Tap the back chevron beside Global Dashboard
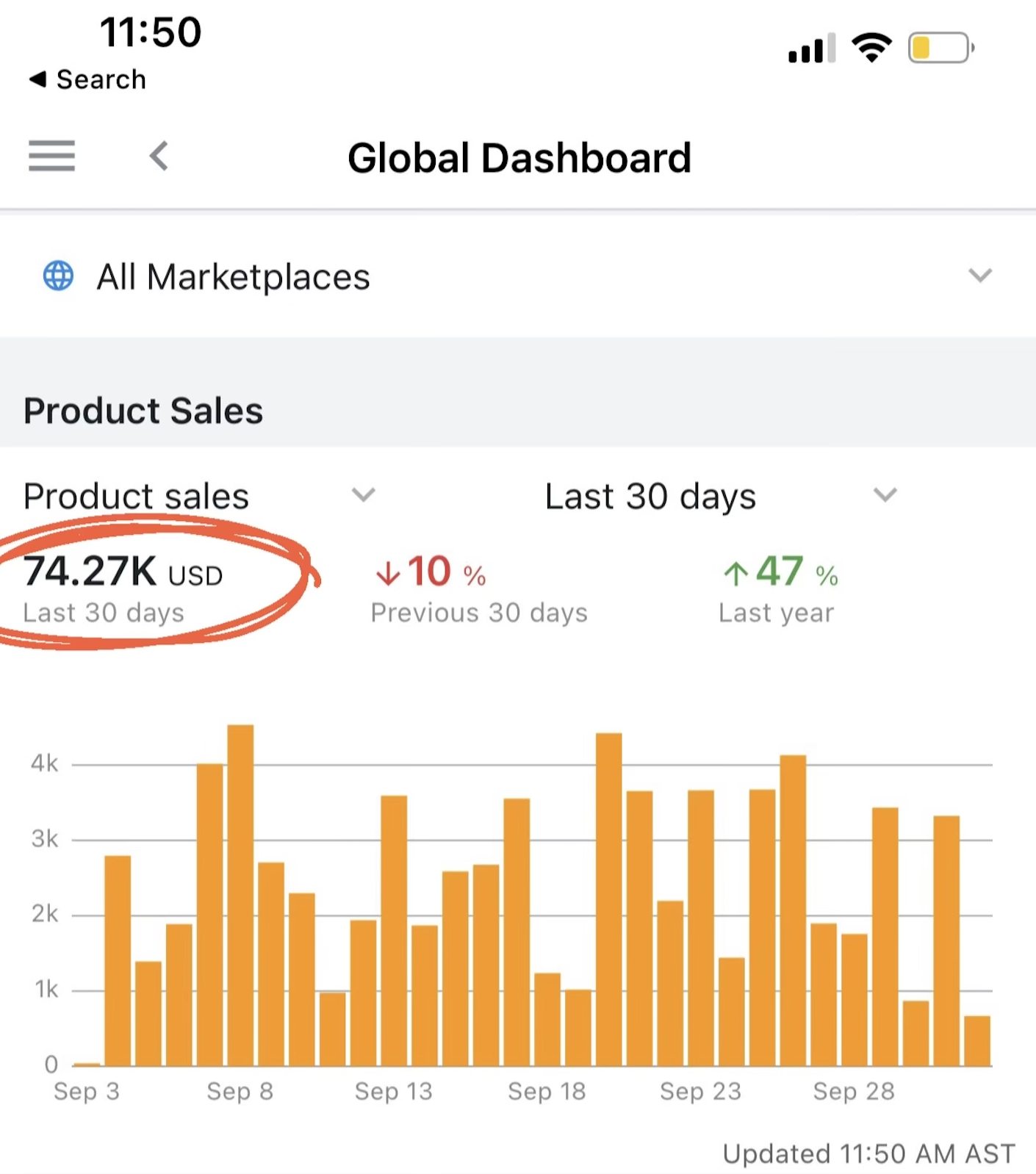Viewport: 1036px width, 1174px height. [159, 156]
